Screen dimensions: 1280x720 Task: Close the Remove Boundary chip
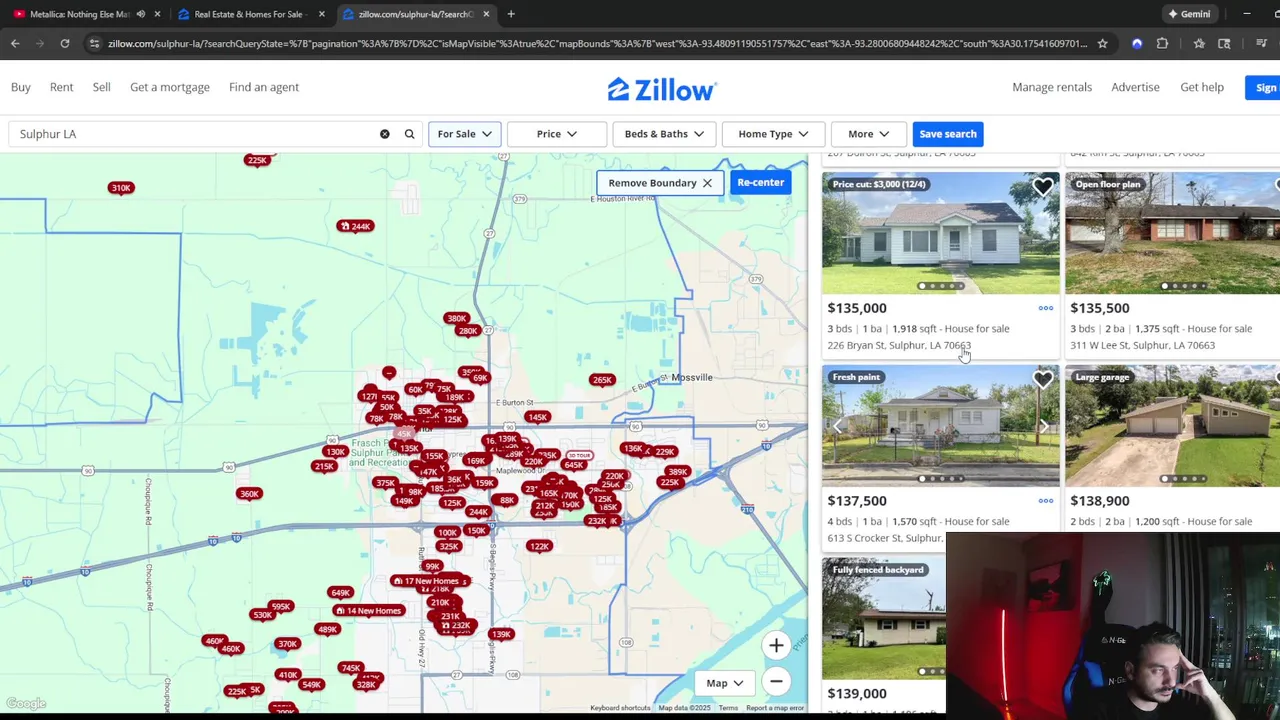pyautogui.click(x=707, y=183)
